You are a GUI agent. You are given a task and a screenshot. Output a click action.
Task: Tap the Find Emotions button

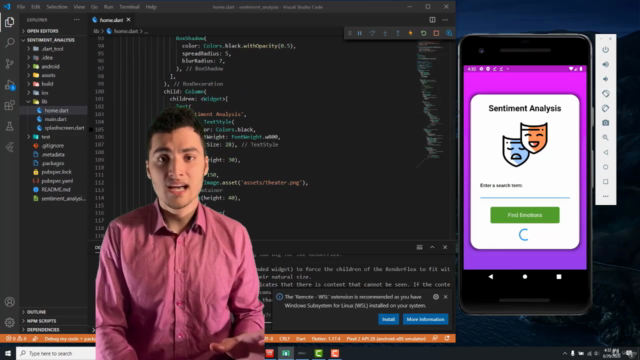[525, 215]
